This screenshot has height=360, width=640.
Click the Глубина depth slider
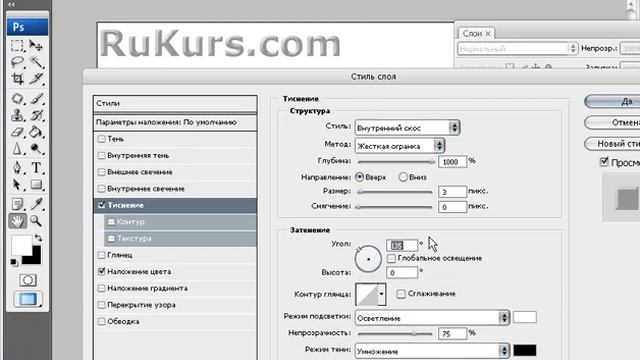point(395,162)
